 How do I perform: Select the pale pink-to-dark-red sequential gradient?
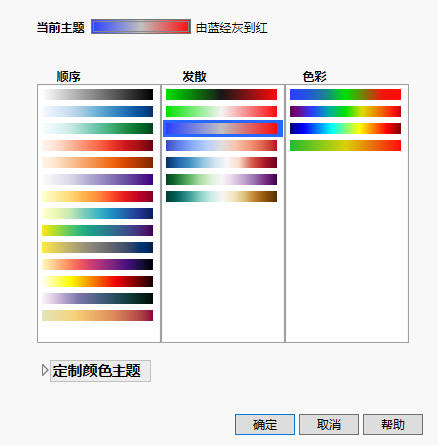point(98,145)
